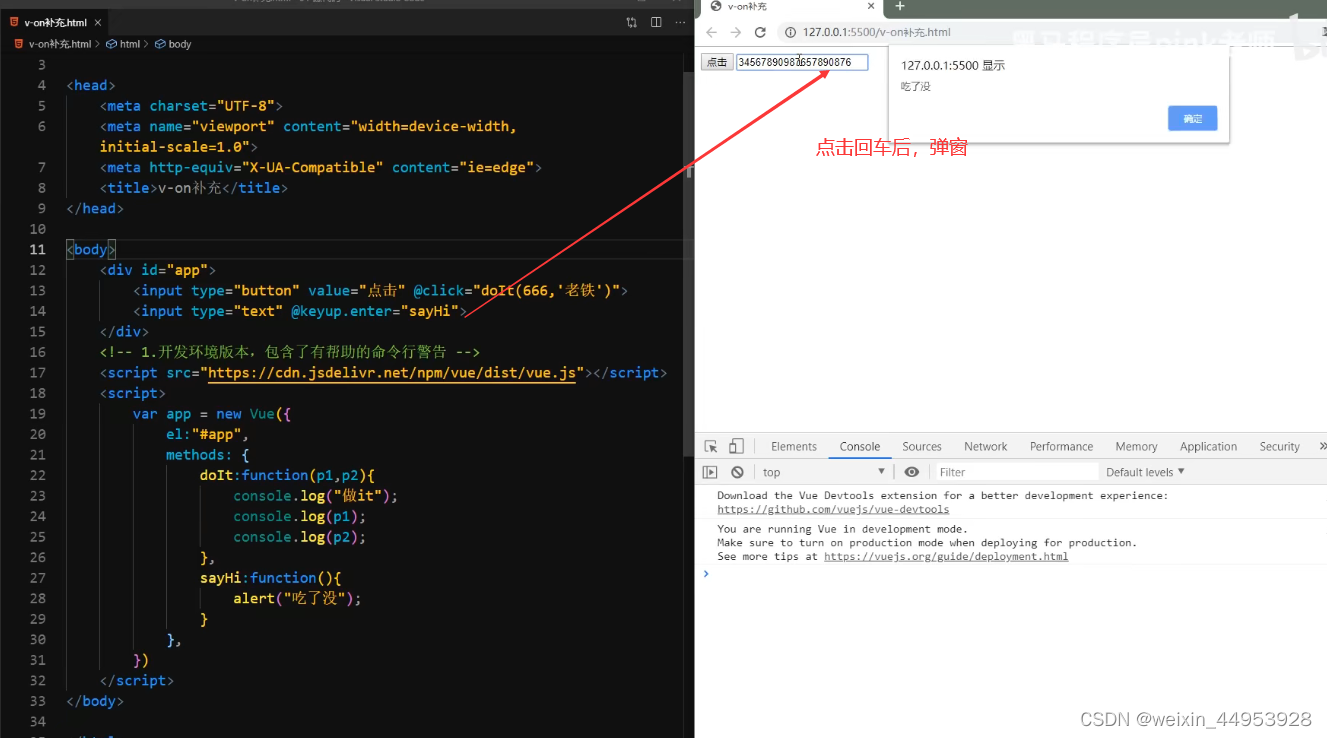
Task: Click the browser forward arrow
Action: 736,32
